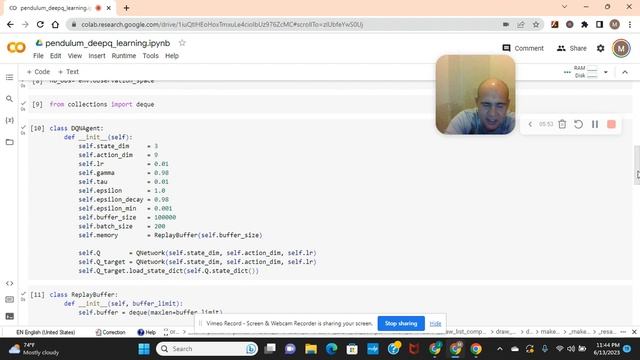Open the weather widget 74°F
Image resolution: width=640 pixels, height=360 pixels.
[34, 349]
